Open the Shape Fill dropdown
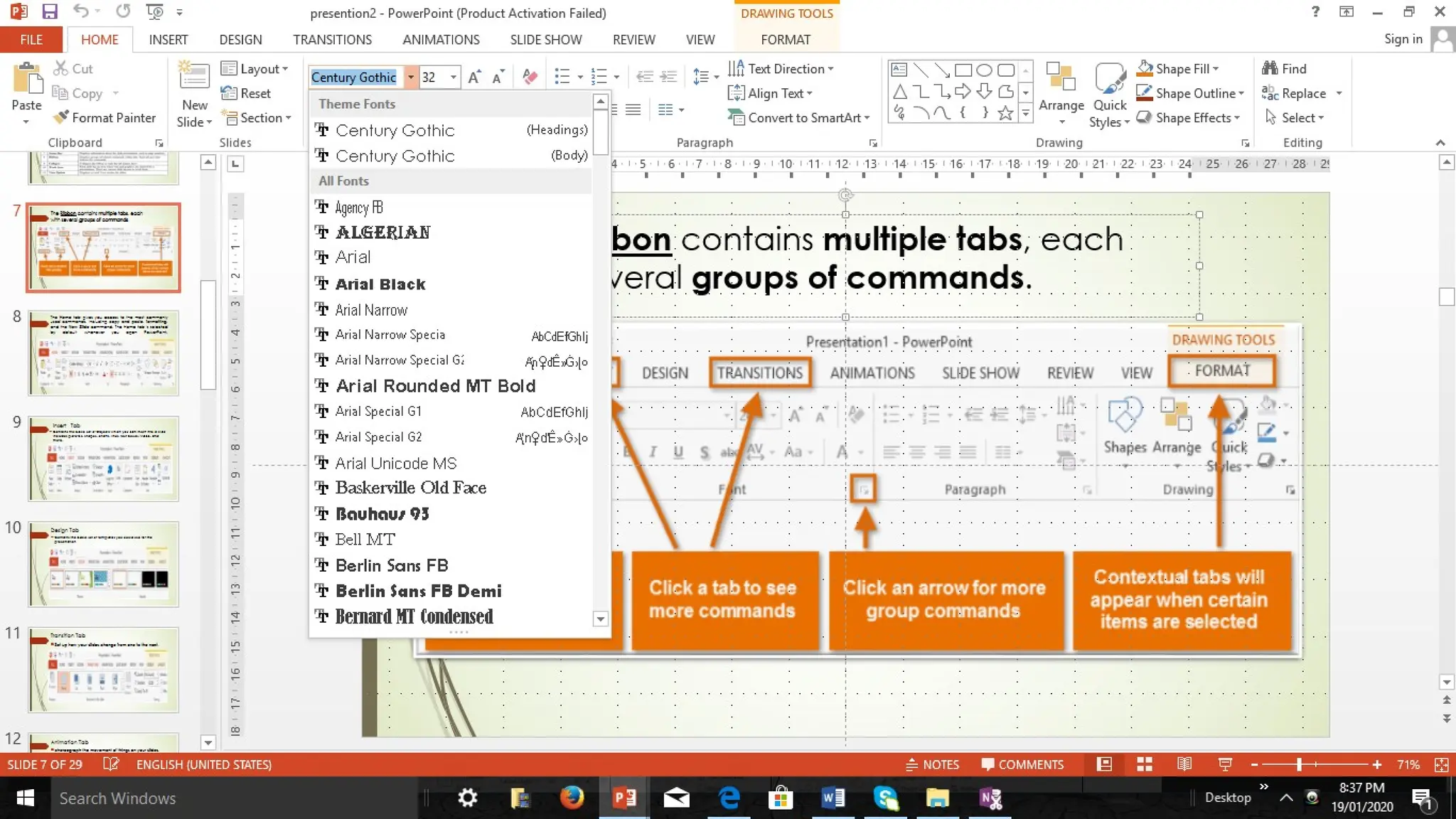The image size is (1456, 819). pyautogui.click(x=1216, y=69)
